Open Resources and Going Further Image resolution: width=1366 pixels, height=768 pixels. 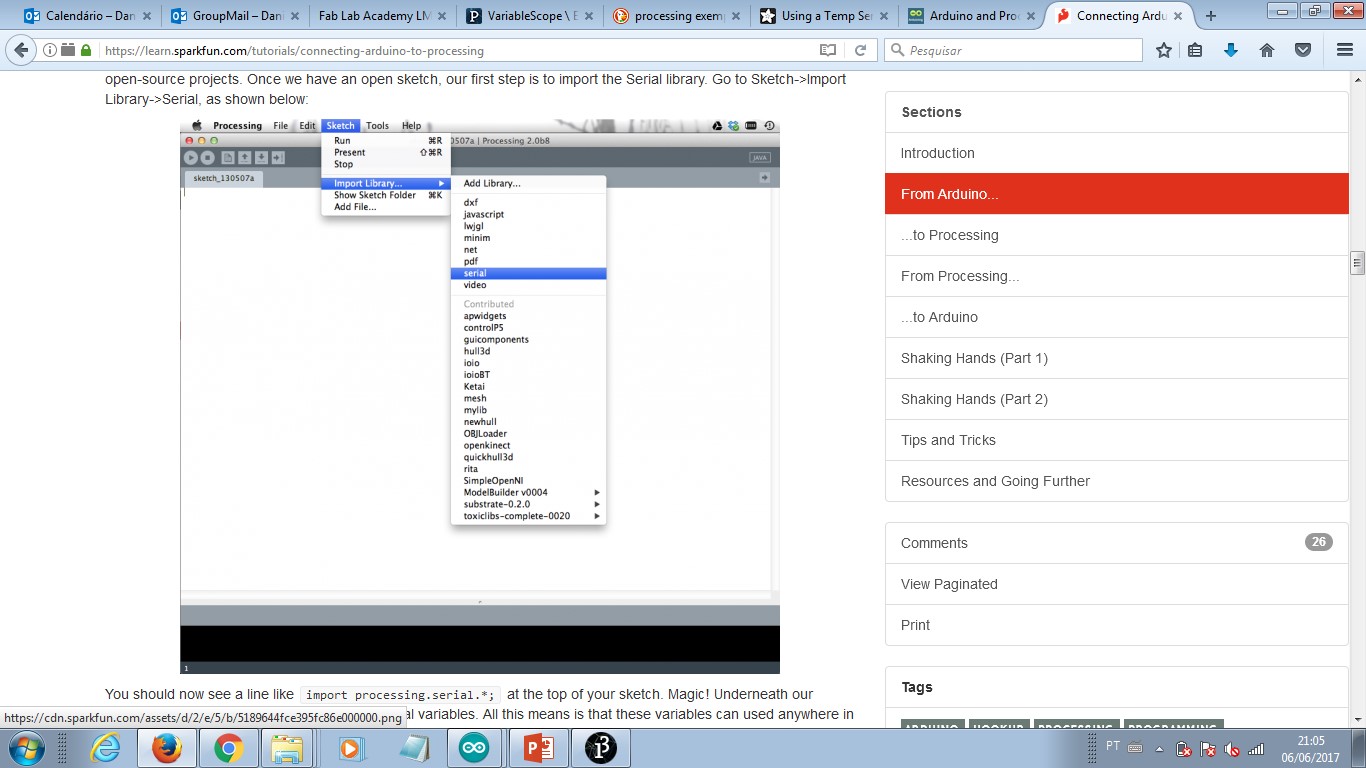[x=1116, y=481]
